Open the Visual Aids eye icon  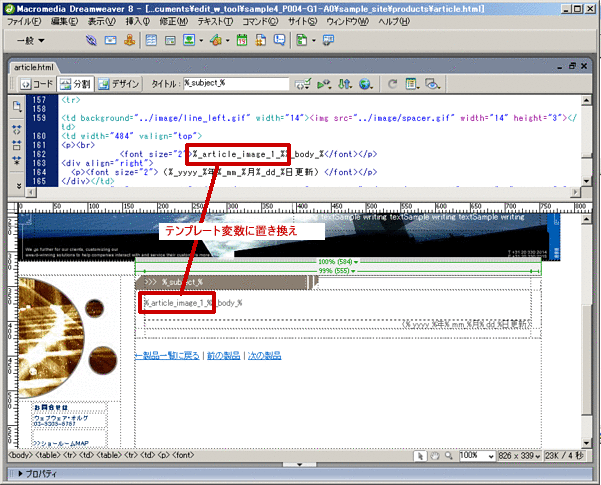pyautogui.click(x=433, y=84)
